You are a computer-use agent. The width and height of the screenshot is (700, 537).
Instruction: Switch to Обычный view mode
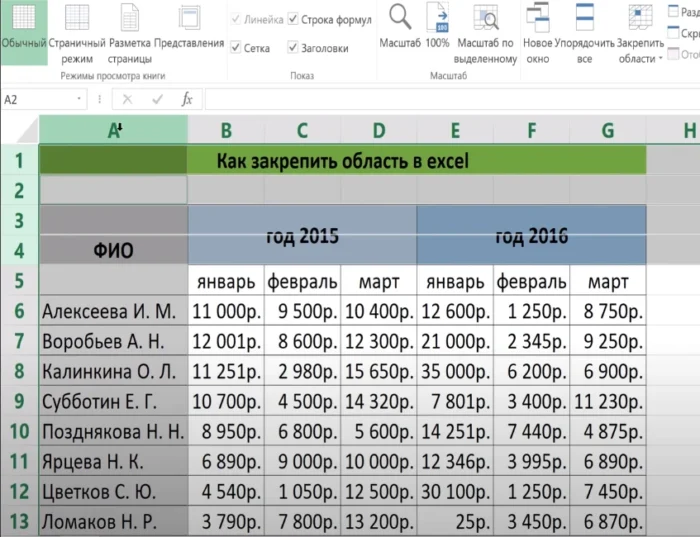click(23, 30)
